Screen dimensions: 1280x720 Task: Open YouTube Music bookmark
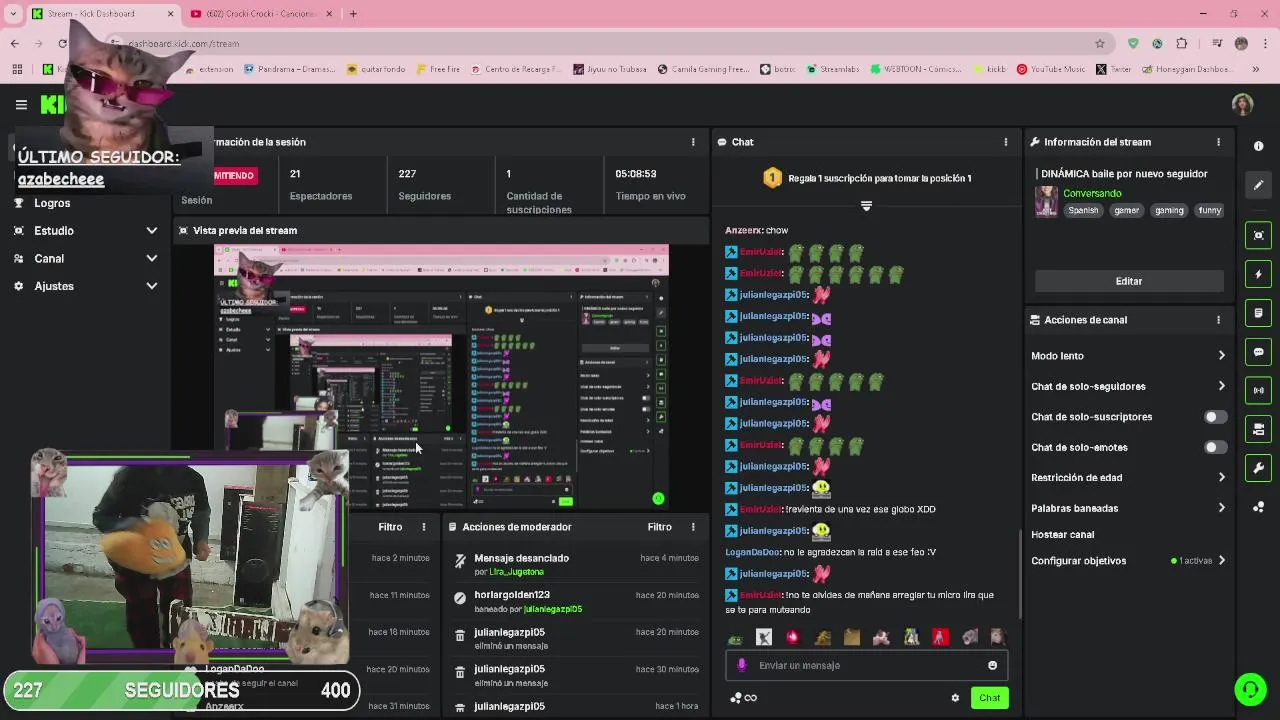coord(1051,69)
